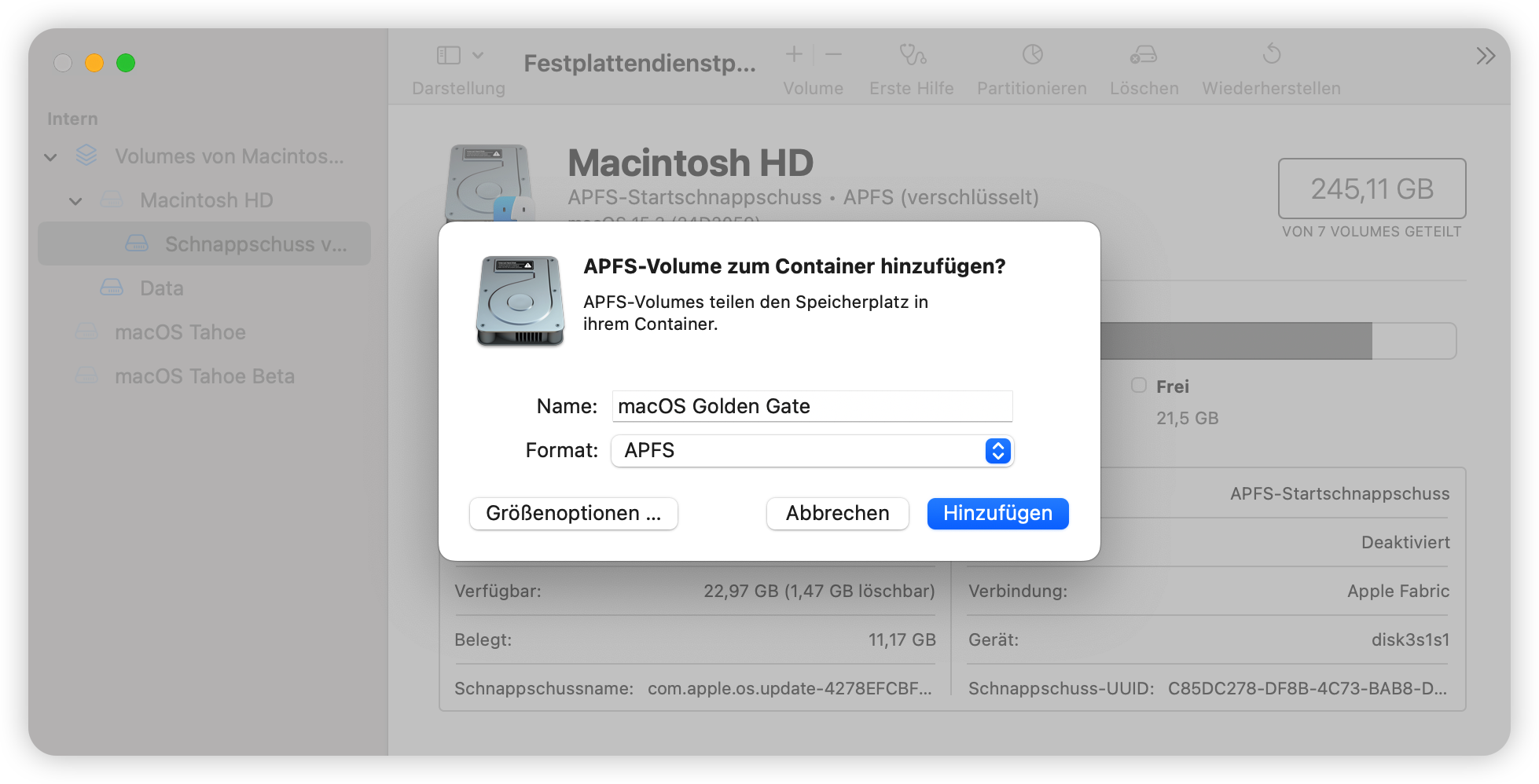Click the Macintosh HD sidebar drive icon
The image size is (1539, 784).
coord(112,200)
